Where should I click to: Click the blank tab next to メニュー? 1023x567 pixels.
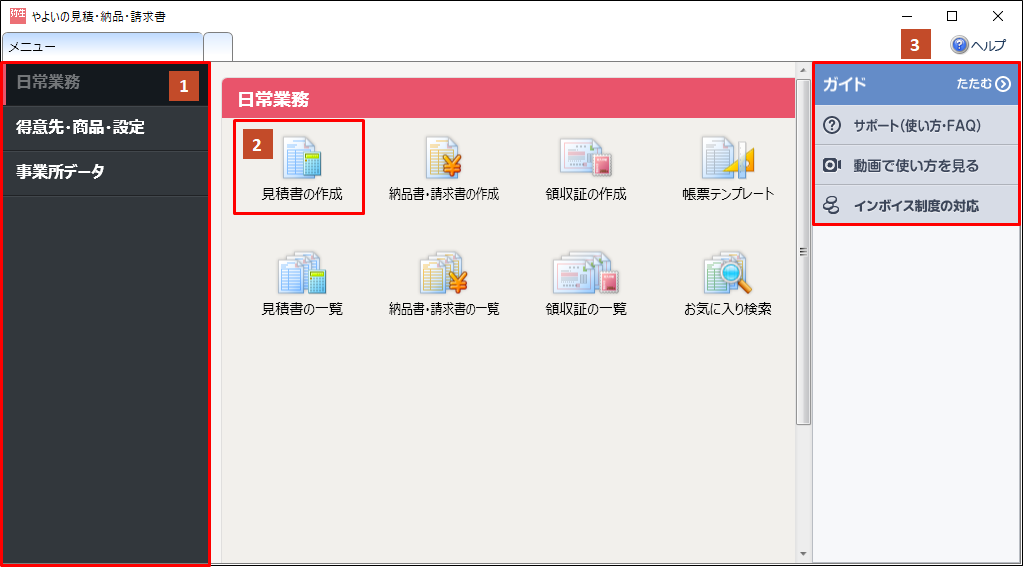(218, 47)
